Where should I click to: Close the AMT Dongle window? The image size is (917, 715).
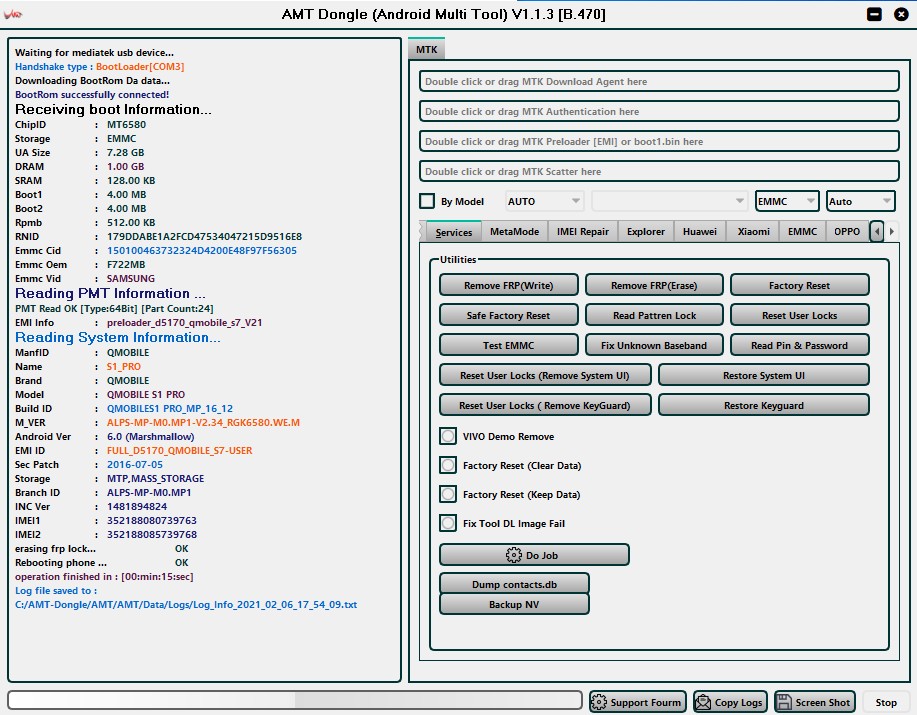(901, 14)
